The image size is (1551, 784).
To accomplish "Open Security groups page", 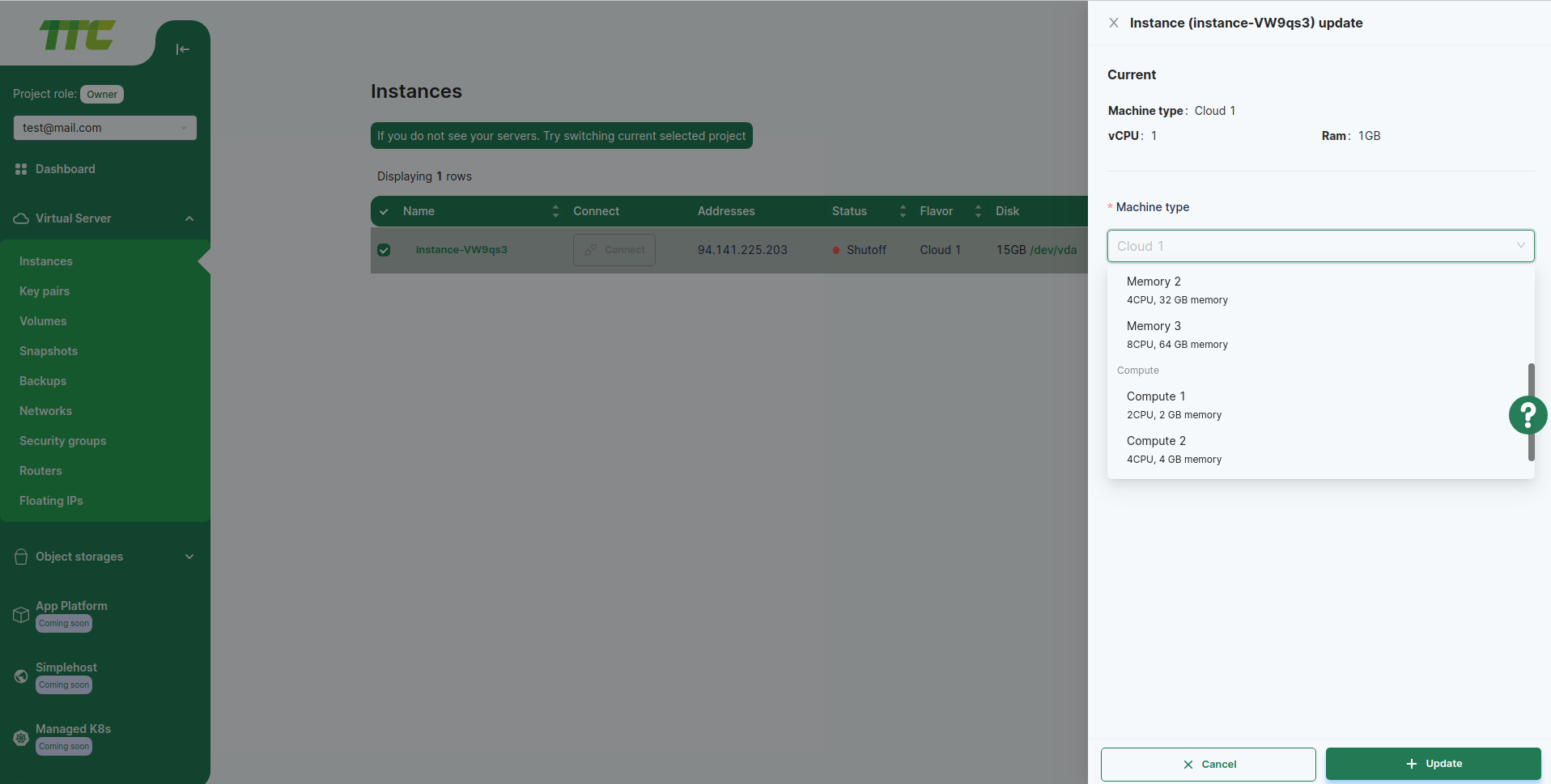I will click(63, 441).
